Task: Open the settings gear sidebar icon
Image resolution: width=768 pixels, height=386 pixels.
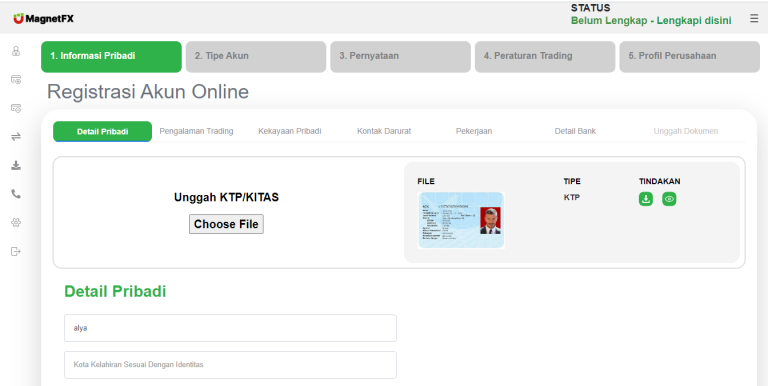Action: (16, 222)
